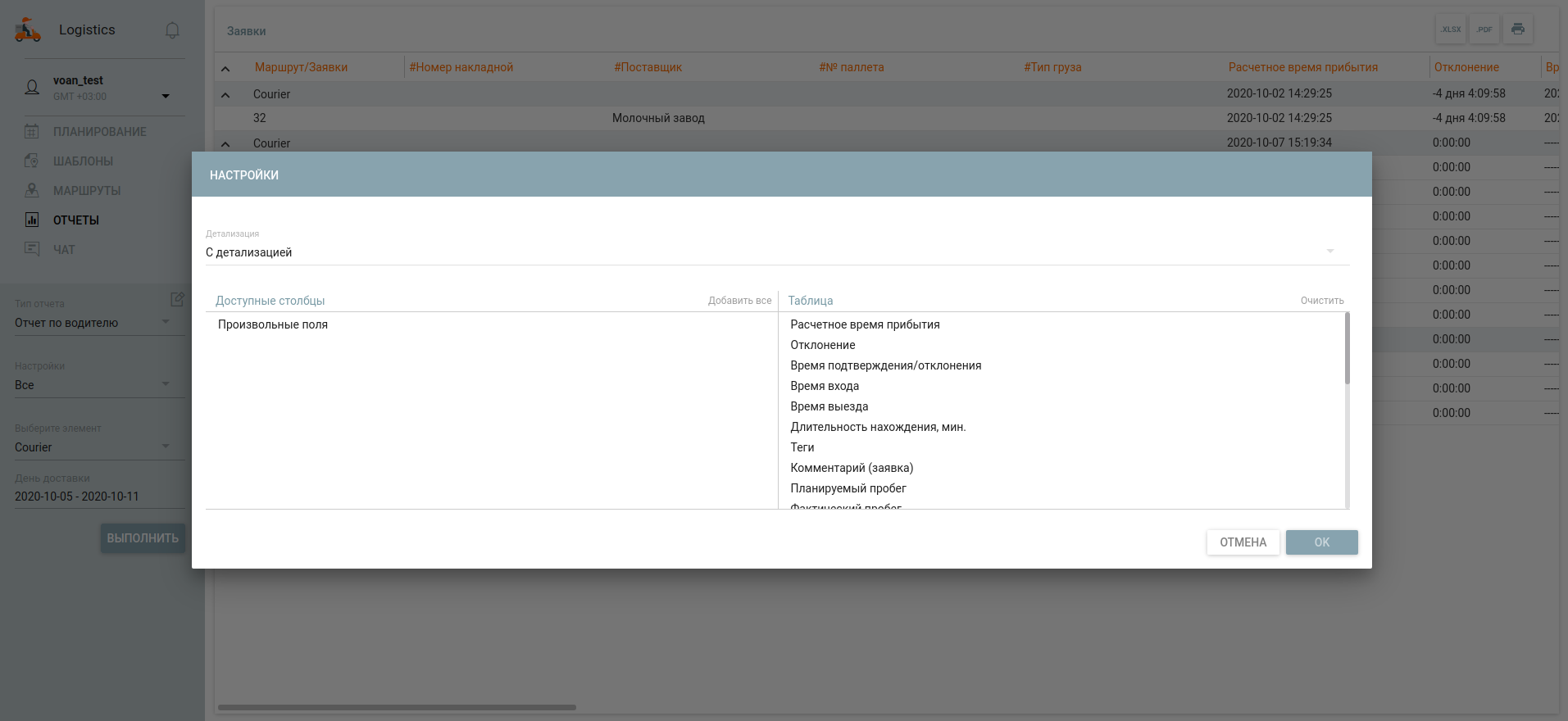This screenshot has width=1568, height=721.
Task: Click the print report icon
Action: pos(1518,29)
